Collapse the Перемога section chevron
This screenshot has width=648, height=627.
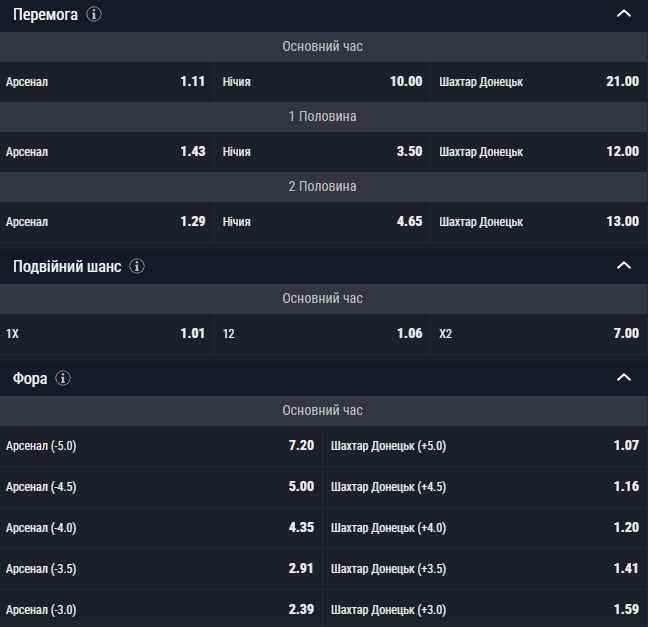(624, 15)
